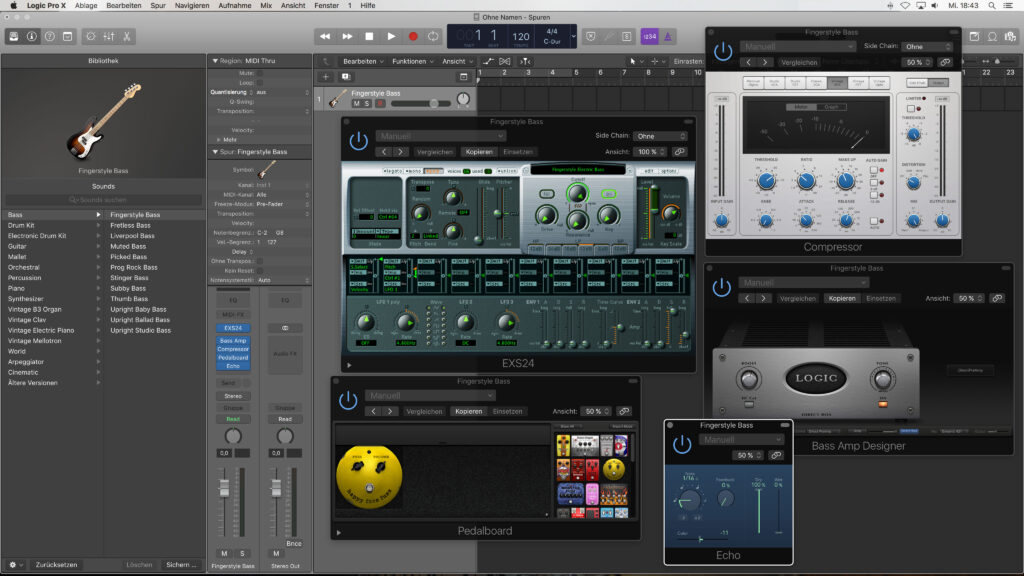This screenshot has width=1024, height=576.
Task: Collapse the Spur: Fingerstyle Bass inspector section
Action: [x=215, y=152]
